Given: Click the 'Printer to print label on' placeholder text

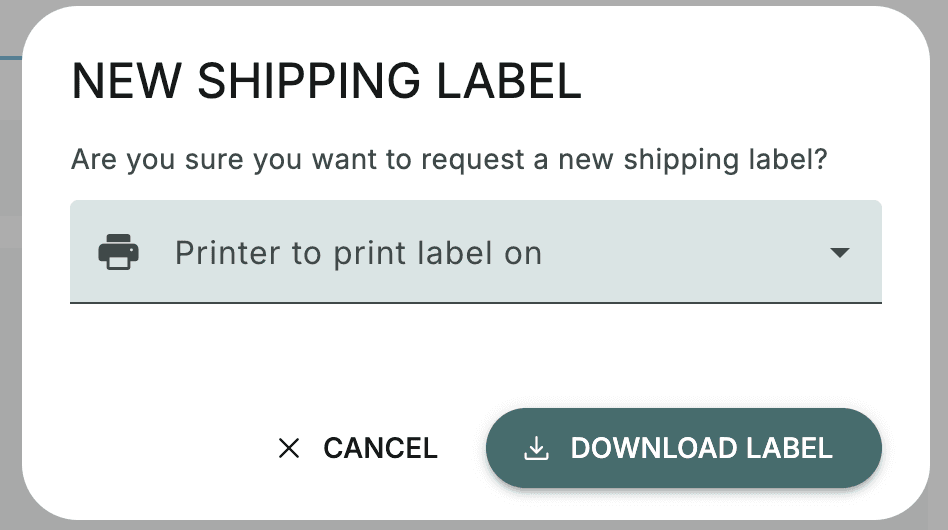Looking at the screenshot, I should pos(358,253).
